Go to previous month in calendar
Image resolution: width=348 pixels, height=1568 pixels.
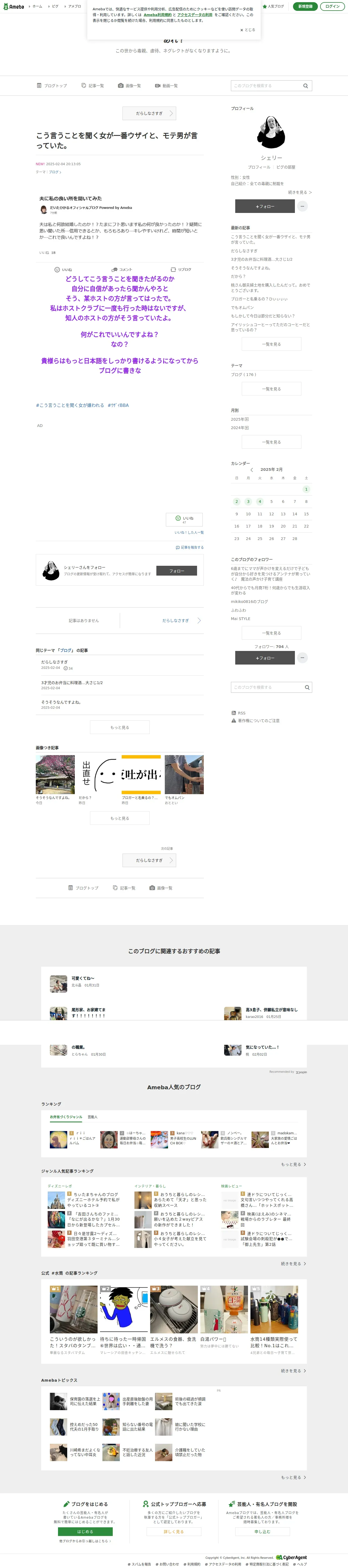[x=252, y=470]
